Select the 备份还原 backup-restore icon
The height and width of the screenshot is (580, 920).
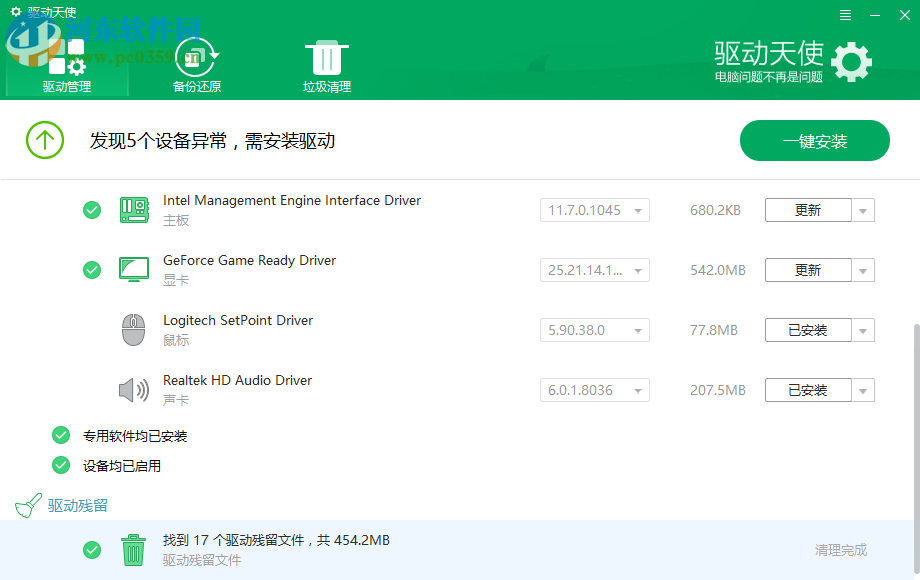tap(196, 56)
